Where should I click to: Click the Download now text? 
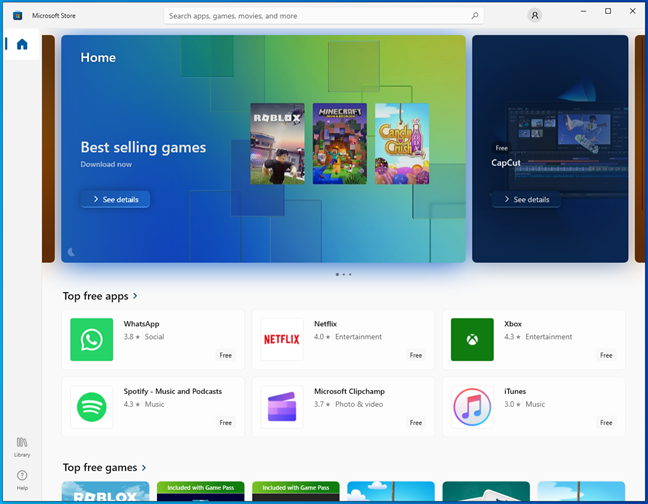(x=106, y=164)
